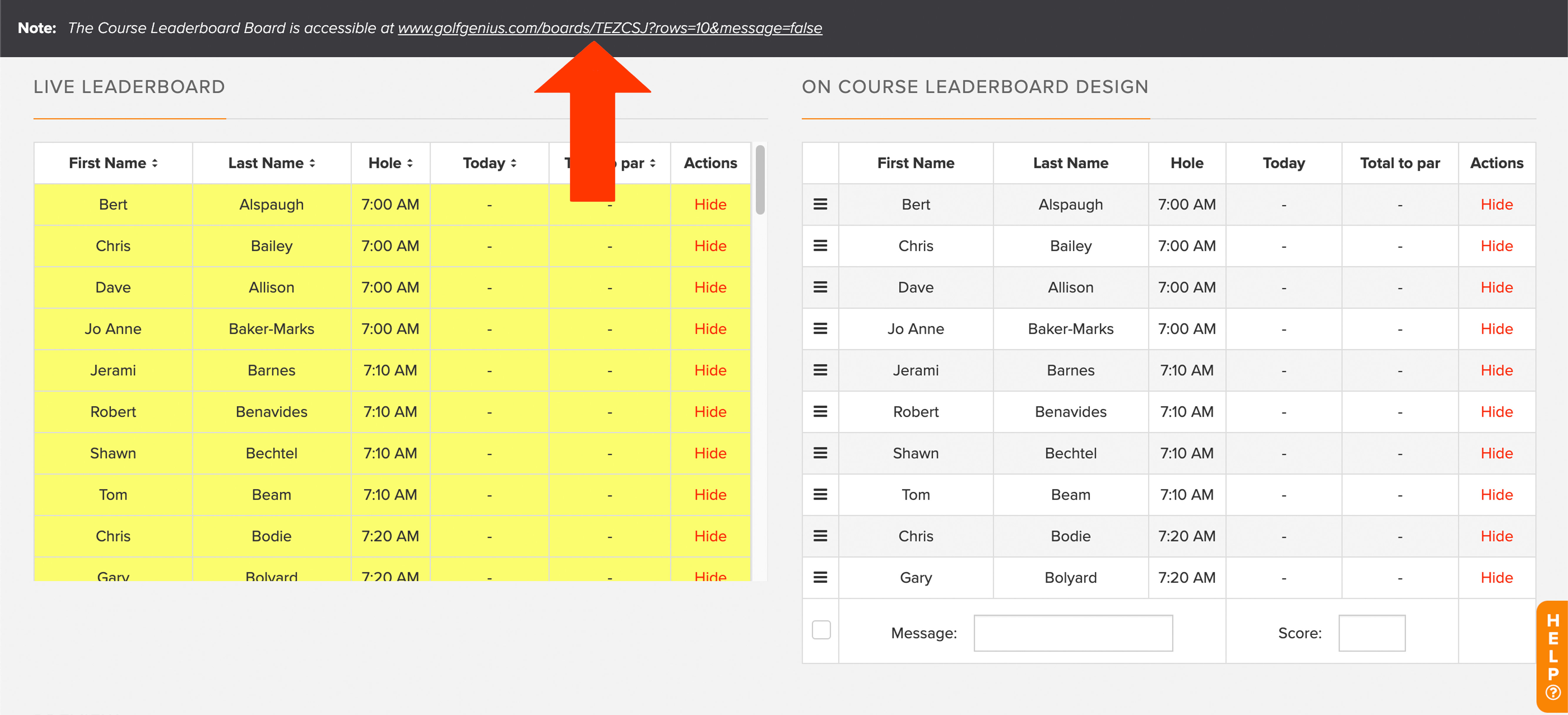The height and width of the screenshot is (715, 1568).
Task: Grab the drag handle for Shawn Bechtel row
Action: tap(820, 453)
